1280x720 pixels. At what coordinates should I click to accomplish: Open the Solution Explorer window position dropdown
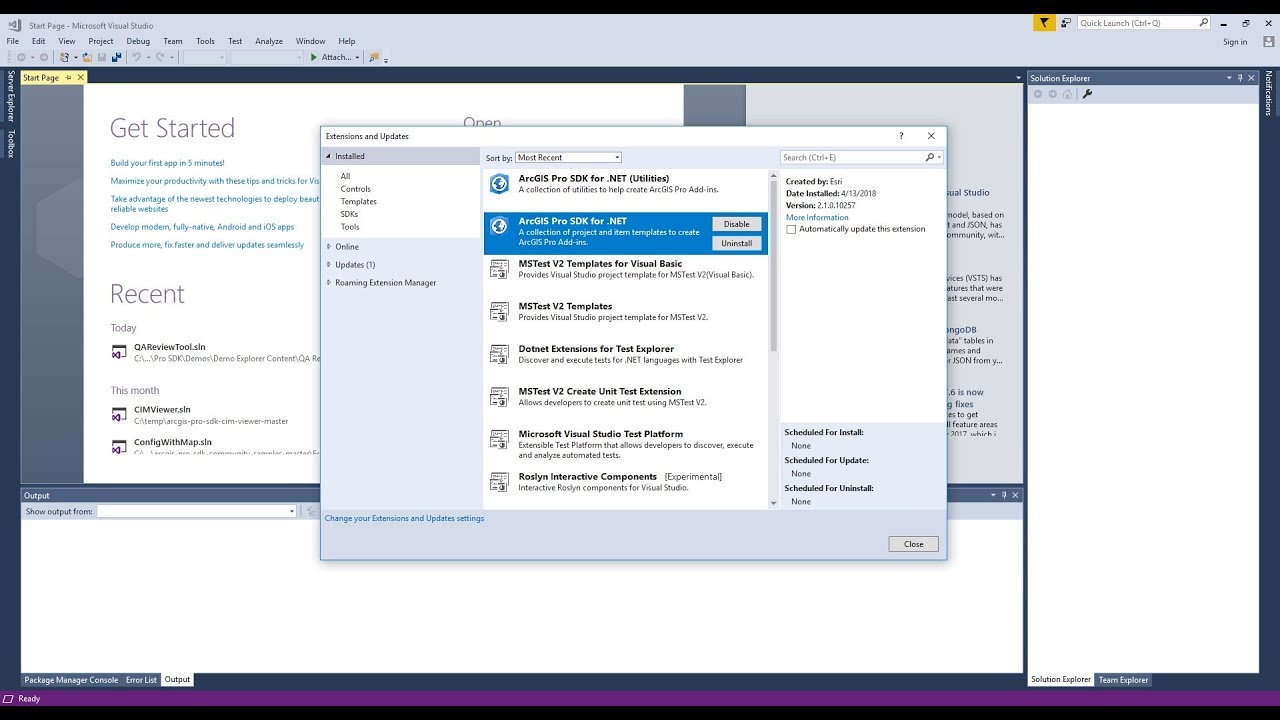1229,78
